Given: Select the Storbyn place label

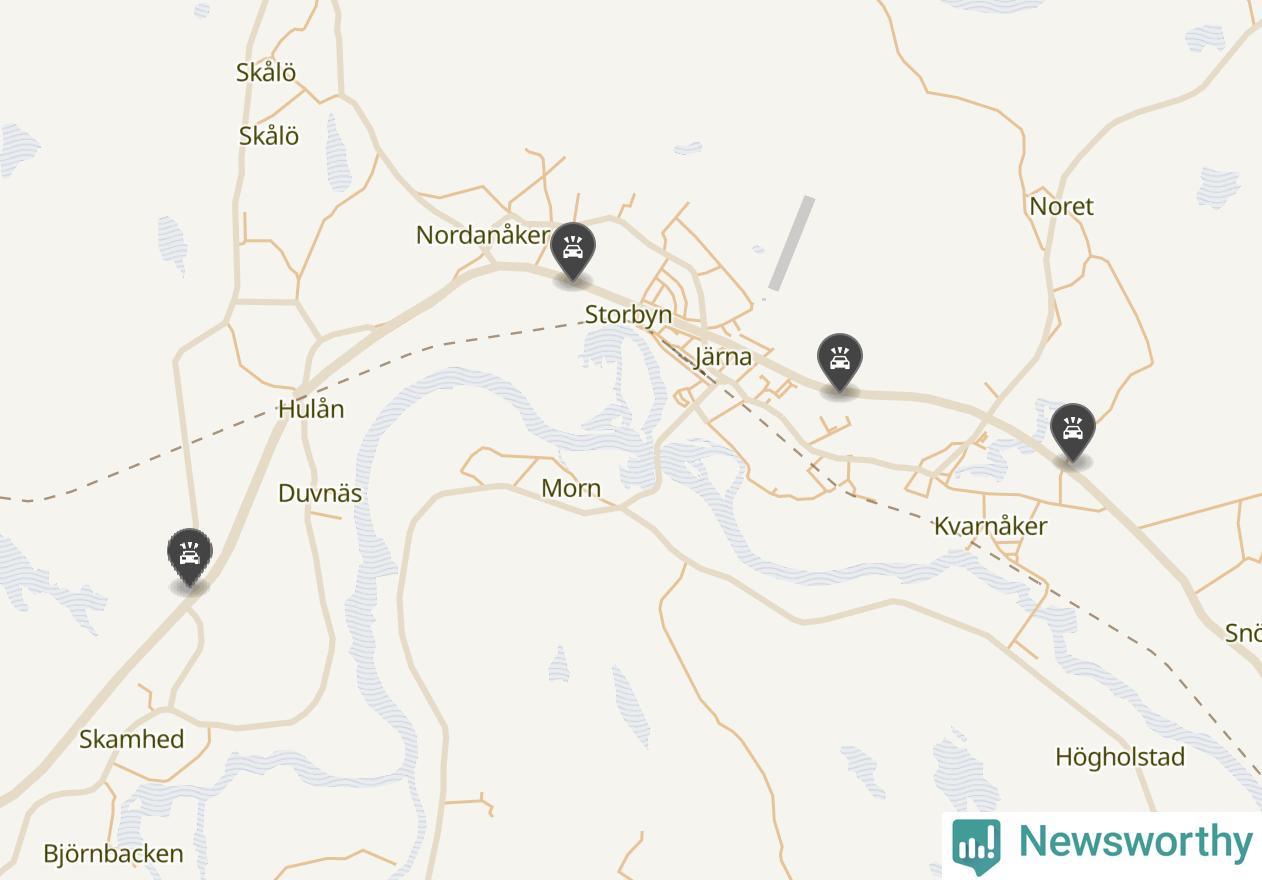Looking at the screenshot, I should pyautogui.click(x=628, y=315).
